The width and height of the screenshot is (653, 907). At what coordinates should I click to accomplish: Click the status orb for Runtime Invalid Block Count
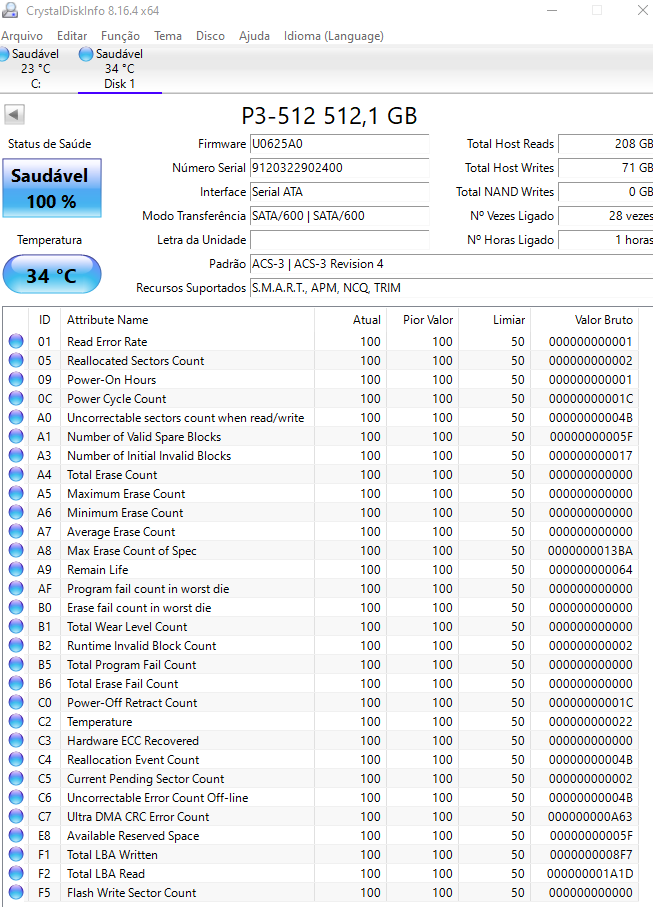(16, 646)
